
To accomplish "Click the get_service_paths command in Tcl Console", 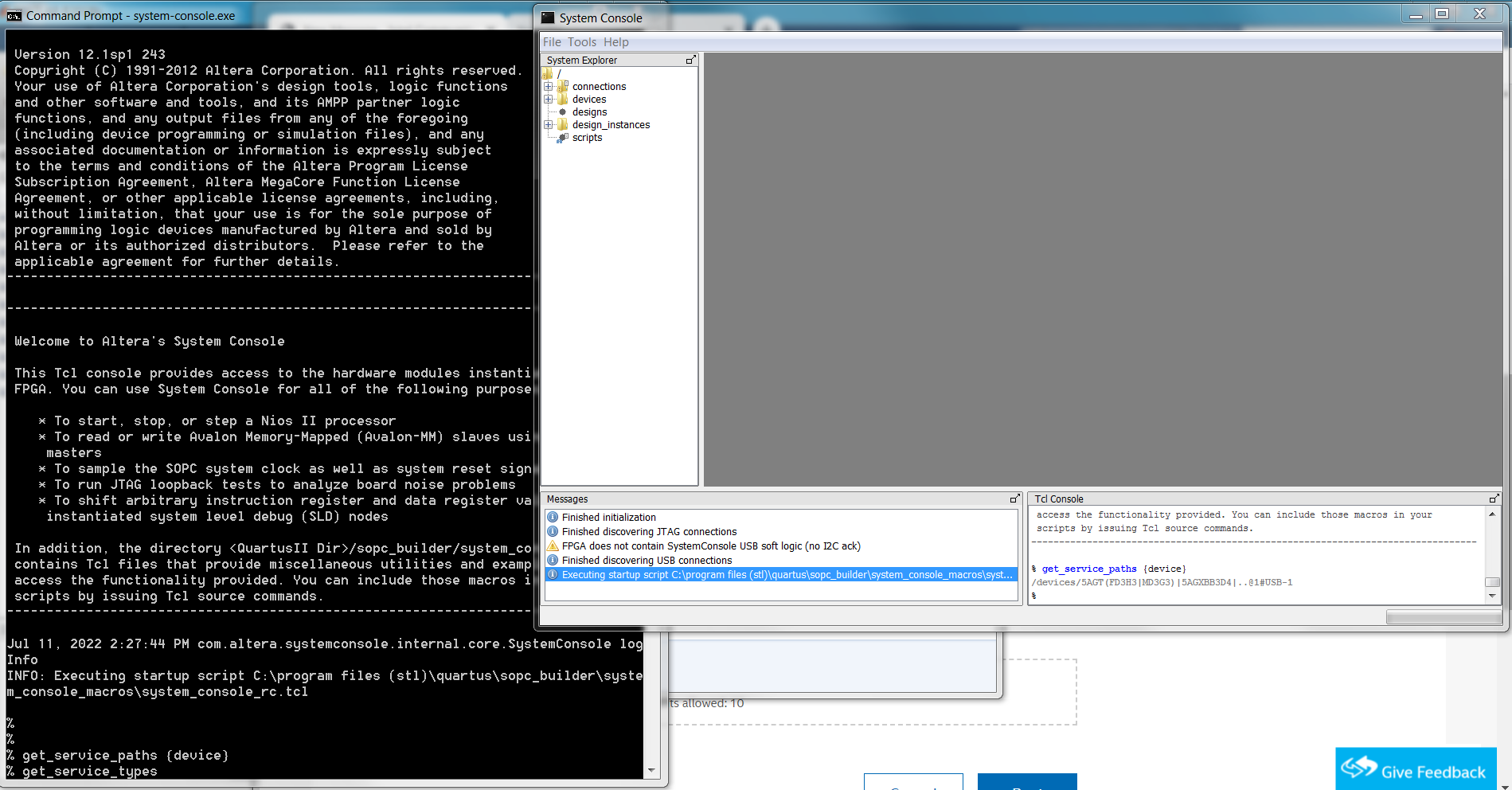I will pyautogui.click(x=1089, y=569).
